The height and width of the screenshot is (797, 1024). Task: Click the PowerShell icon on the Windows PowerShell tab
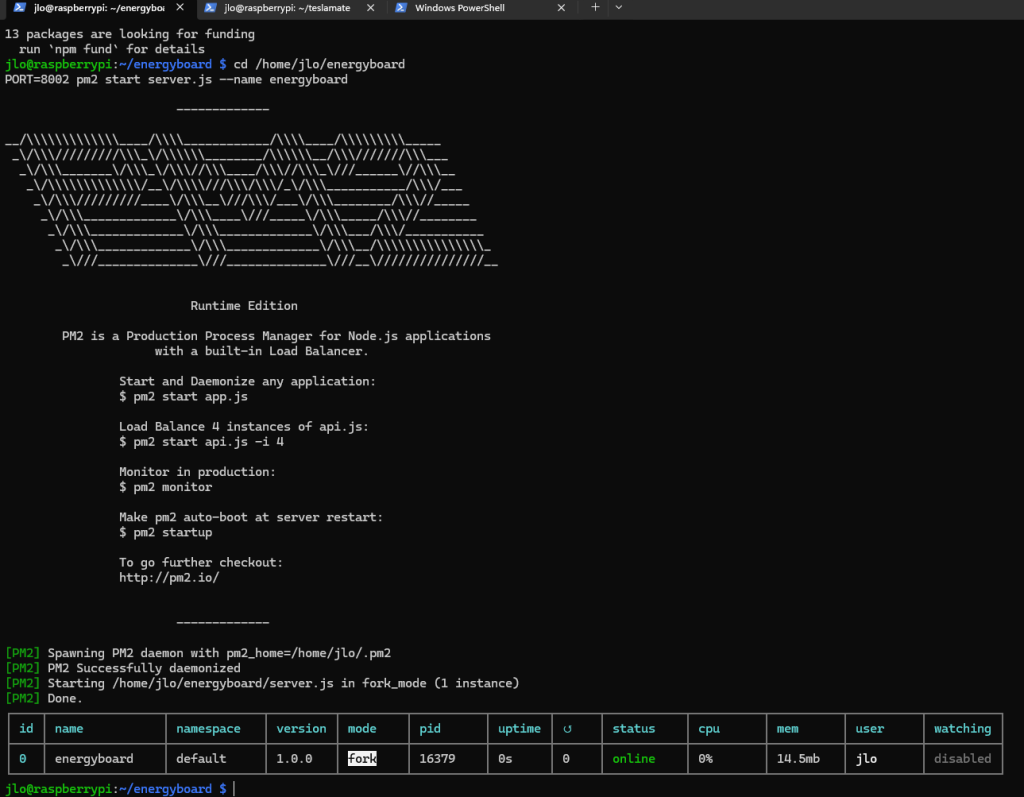(401, 8)
